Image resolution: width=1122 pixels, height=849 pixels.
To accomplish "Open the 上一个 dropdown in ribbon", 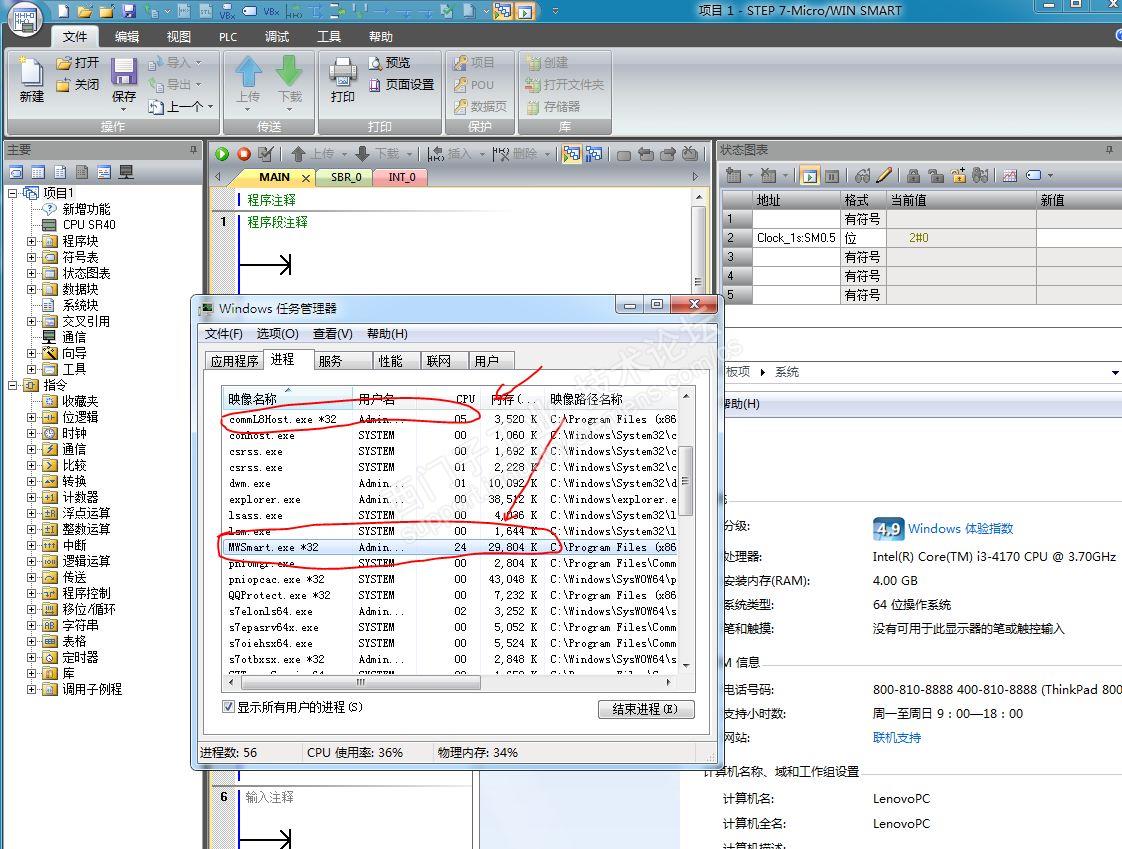I will click(210, 107).
